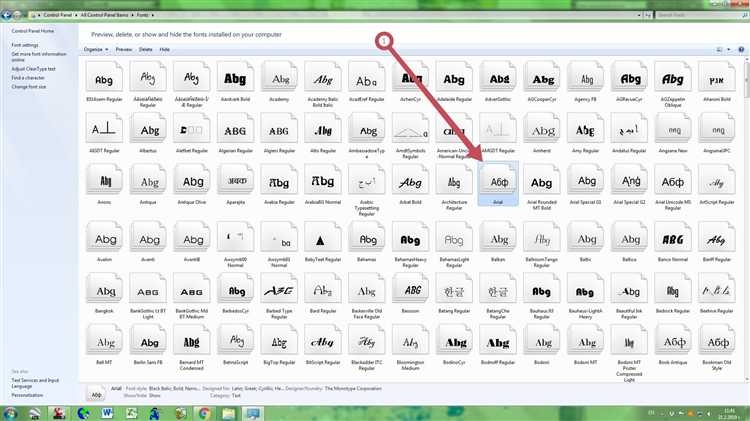Click the vertical scrollbar of font list
The width and height of the screenshot is (750, 421).
[x=747, y=220]
